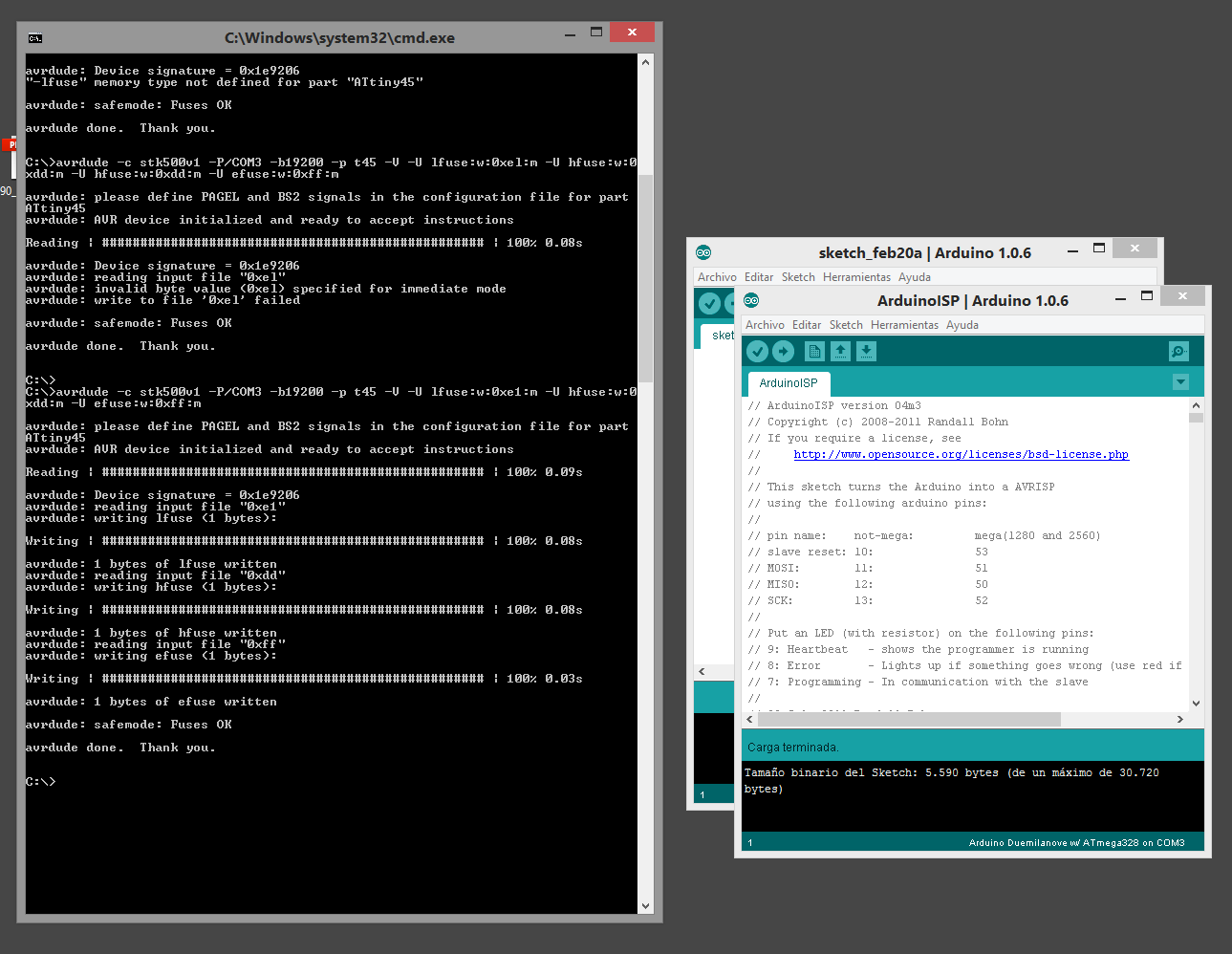
Task: Click cmd scrollbar down arrow
Action: point(646,906)
